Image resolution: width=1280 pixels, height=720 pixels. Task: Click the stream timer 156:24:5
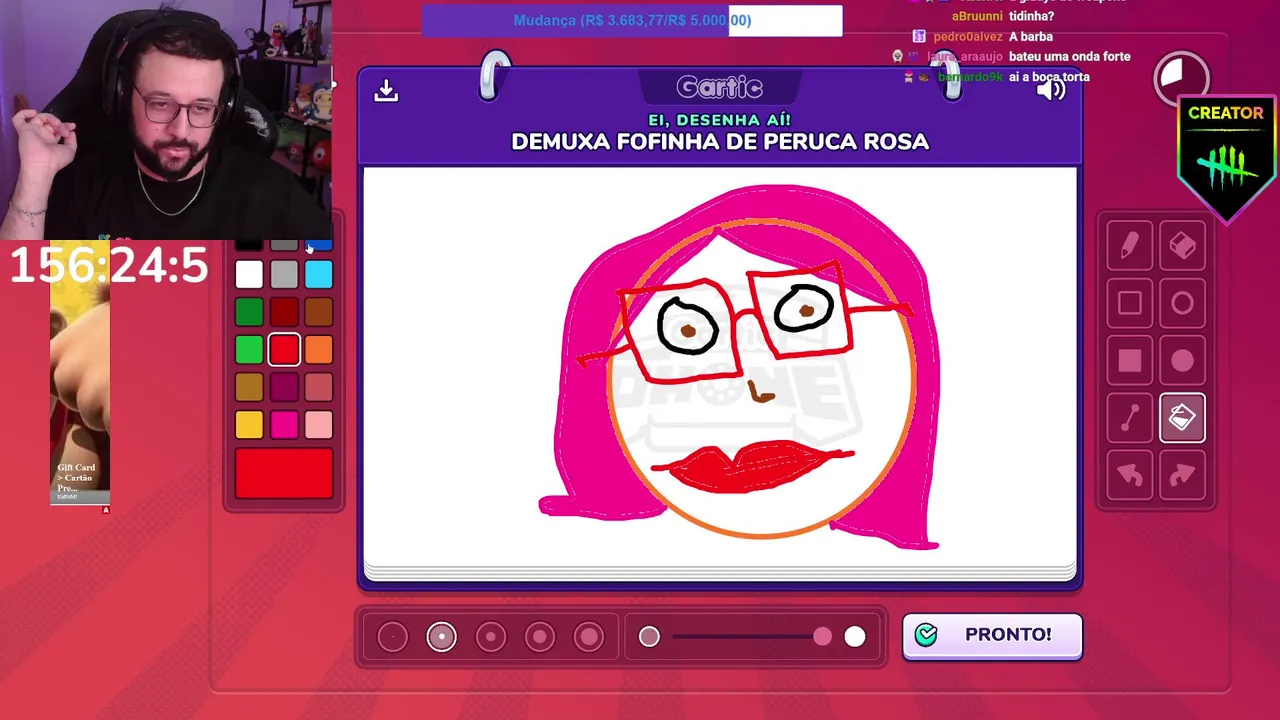coord(109,266)
